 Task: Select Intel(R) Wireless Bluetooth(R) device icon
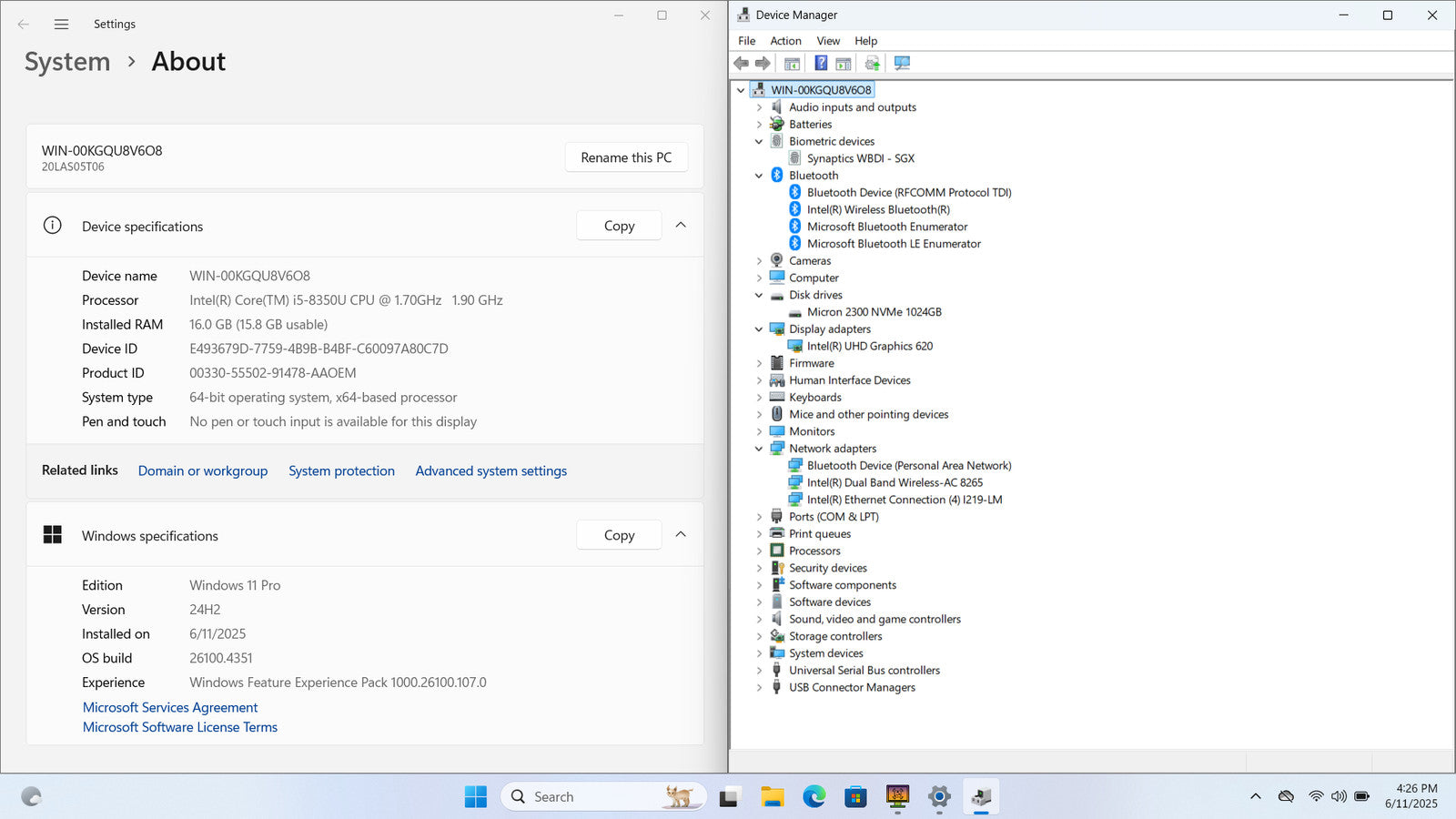(794, 209)
